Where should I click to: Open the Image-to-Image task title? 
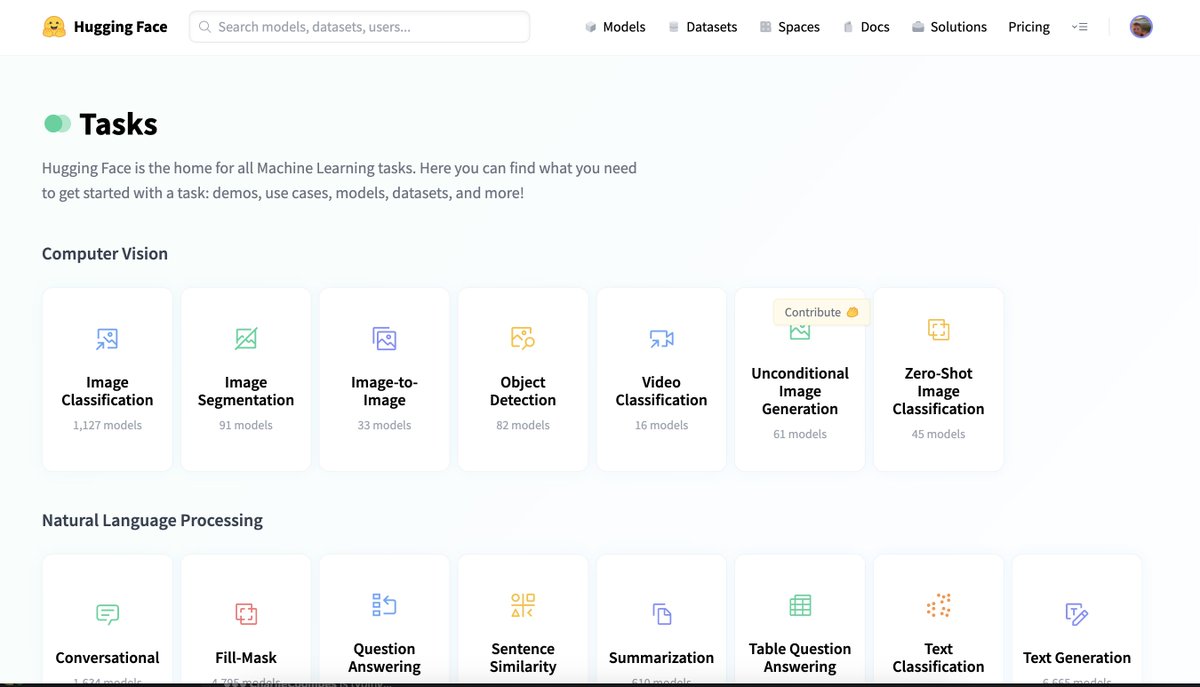(384, 391)
